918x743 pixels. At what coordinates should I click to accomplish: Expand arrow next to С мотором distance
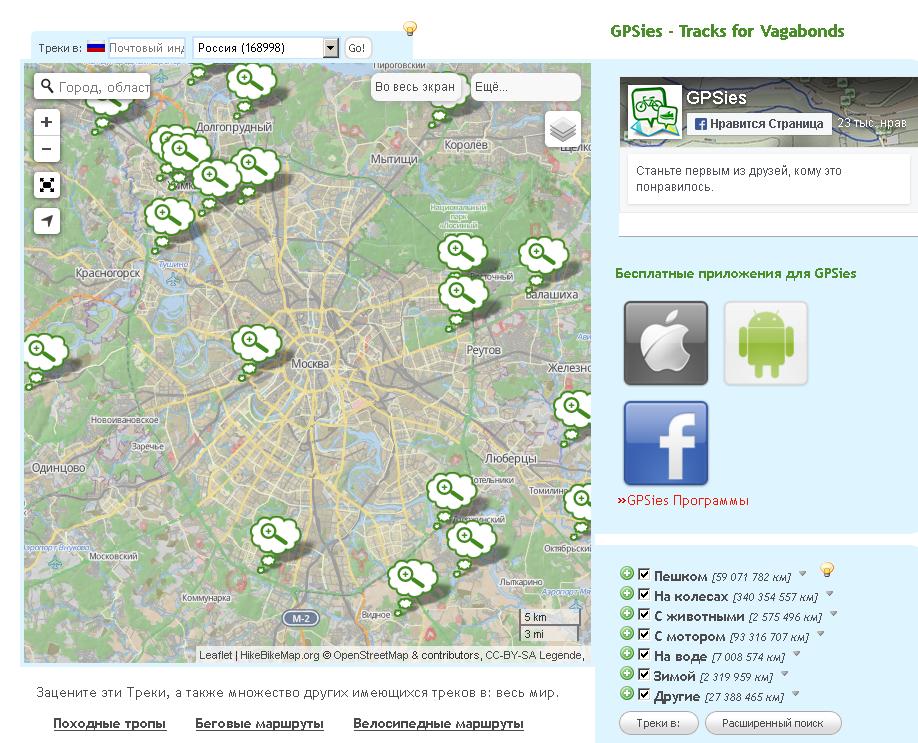pyautogui.click(x=821, y=634)
